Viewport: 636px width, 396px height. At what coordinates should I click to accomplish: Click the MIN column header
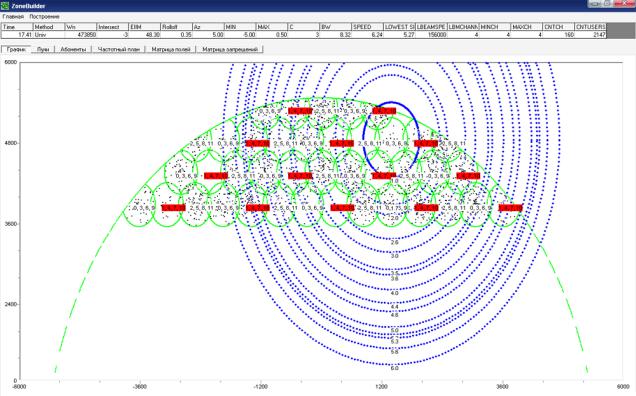240,27
